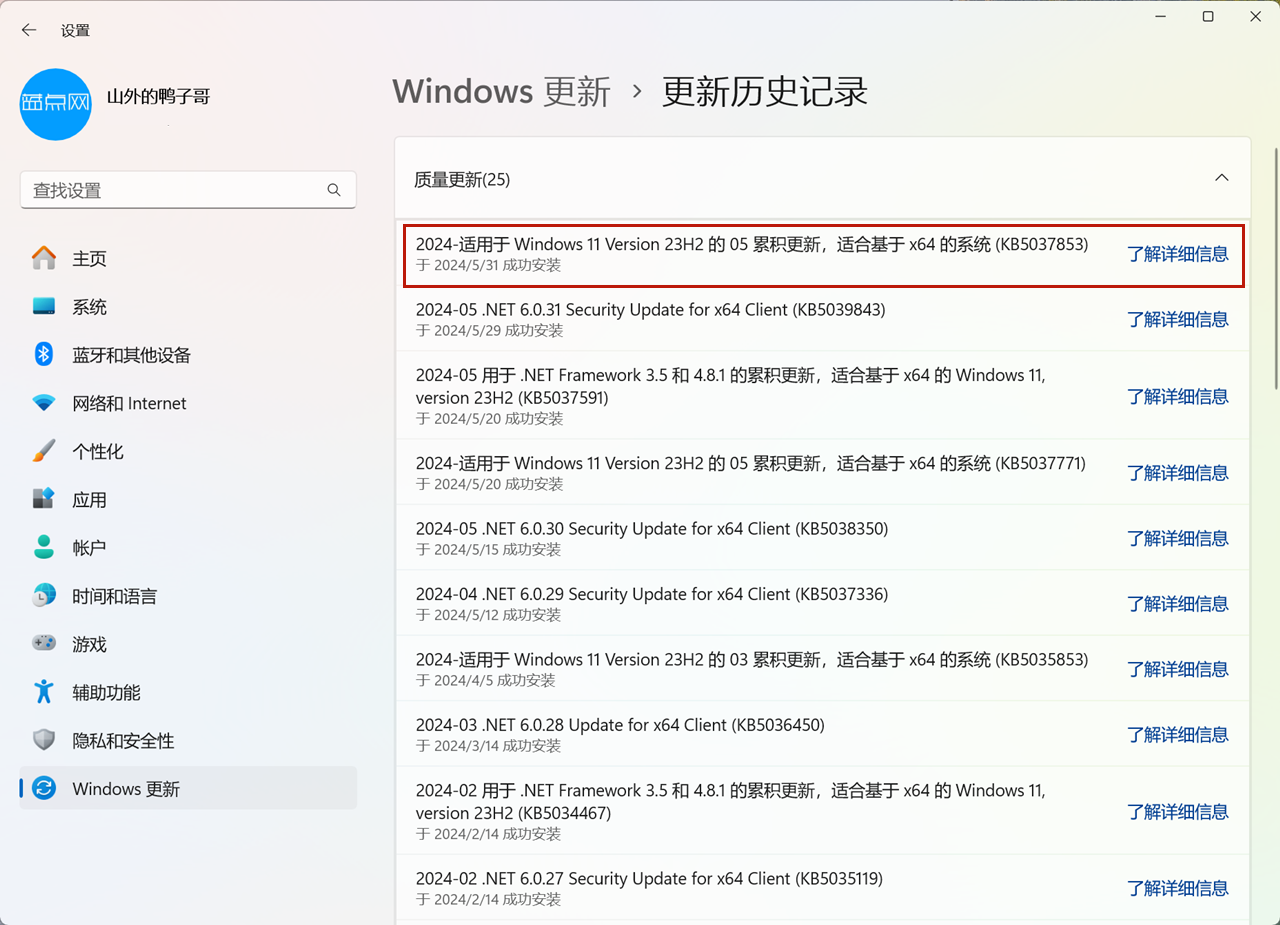Click the username 山外的鸭子哥
Image resolution: width=1280 pixels, height=925 pixels.
pos(158,97)
